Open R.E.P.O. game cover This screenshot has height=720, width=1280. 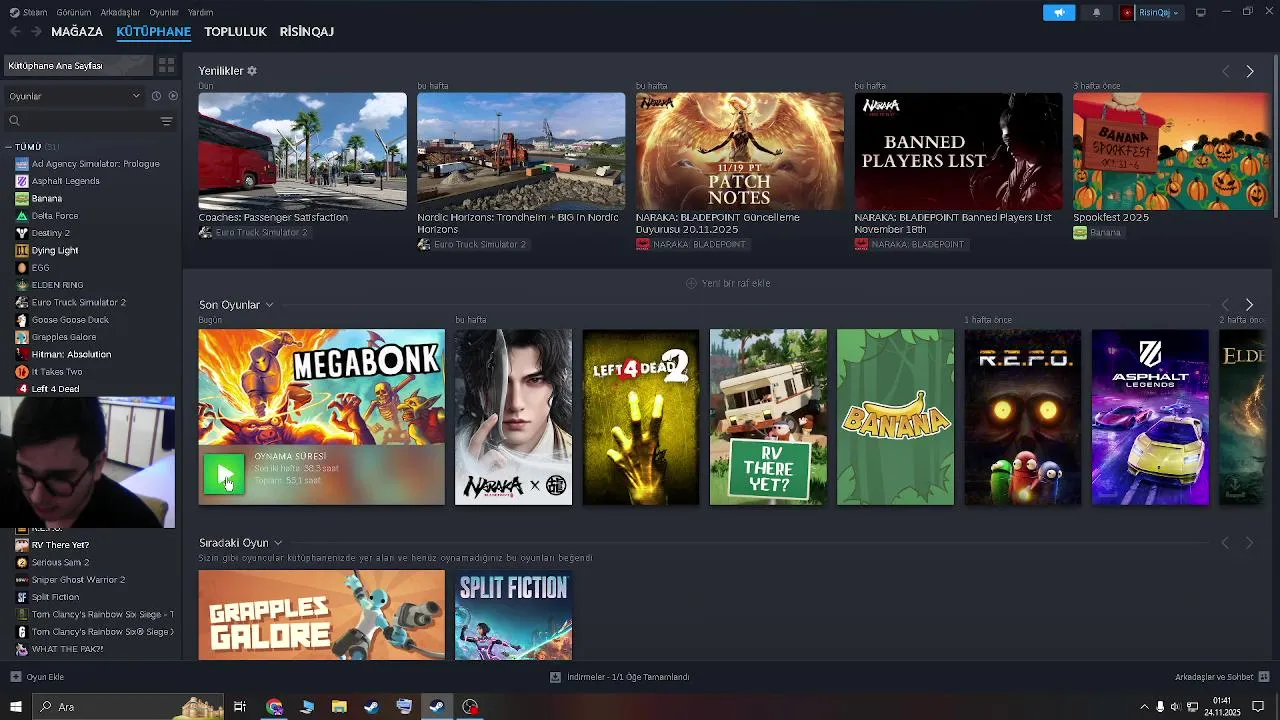(1022, 417)
